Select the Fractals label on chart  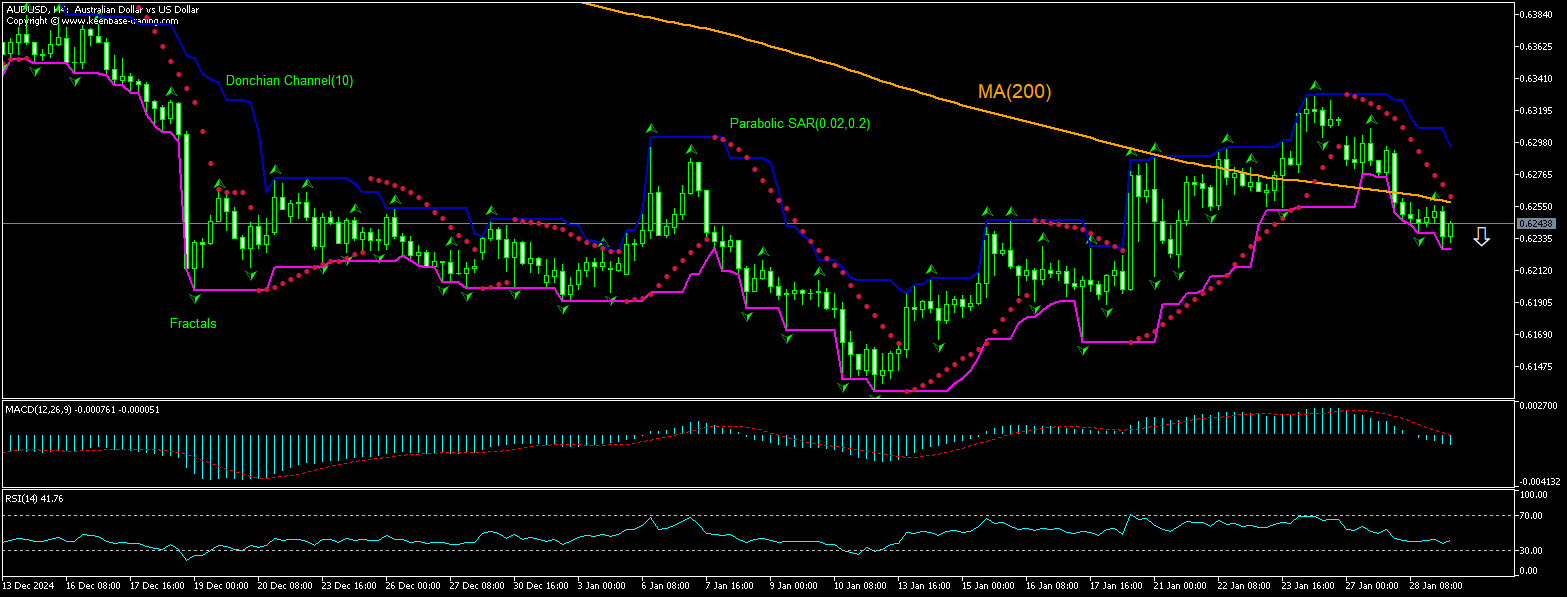coord(193,323)
